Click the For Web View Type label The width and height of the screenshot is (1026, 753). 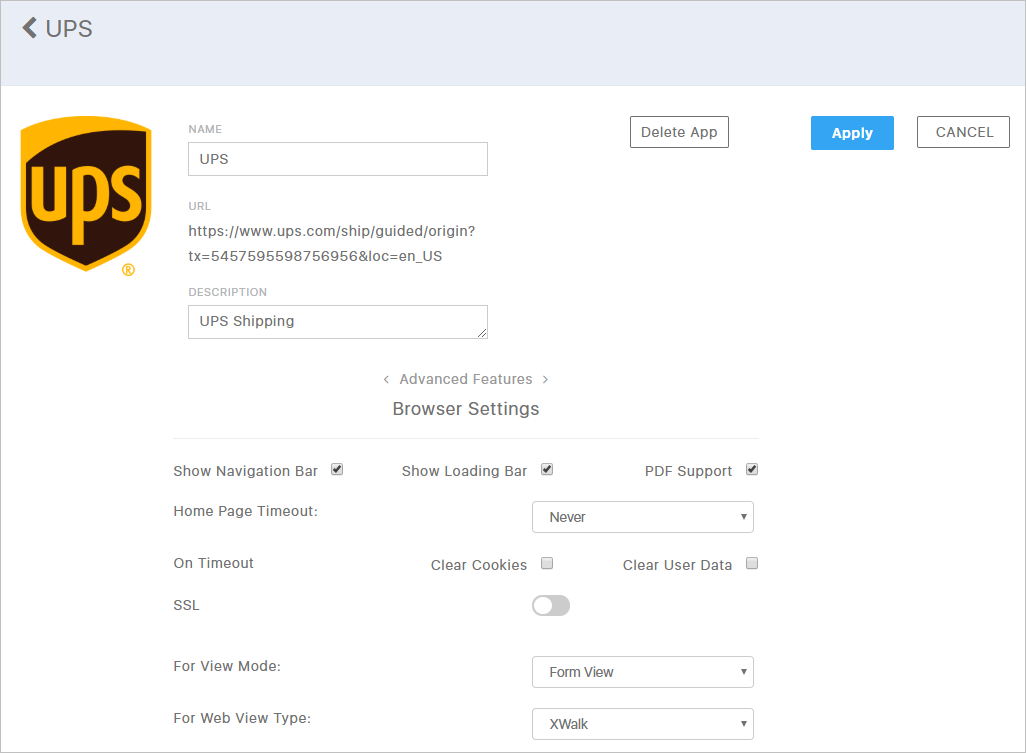click(x=242, y=718)
